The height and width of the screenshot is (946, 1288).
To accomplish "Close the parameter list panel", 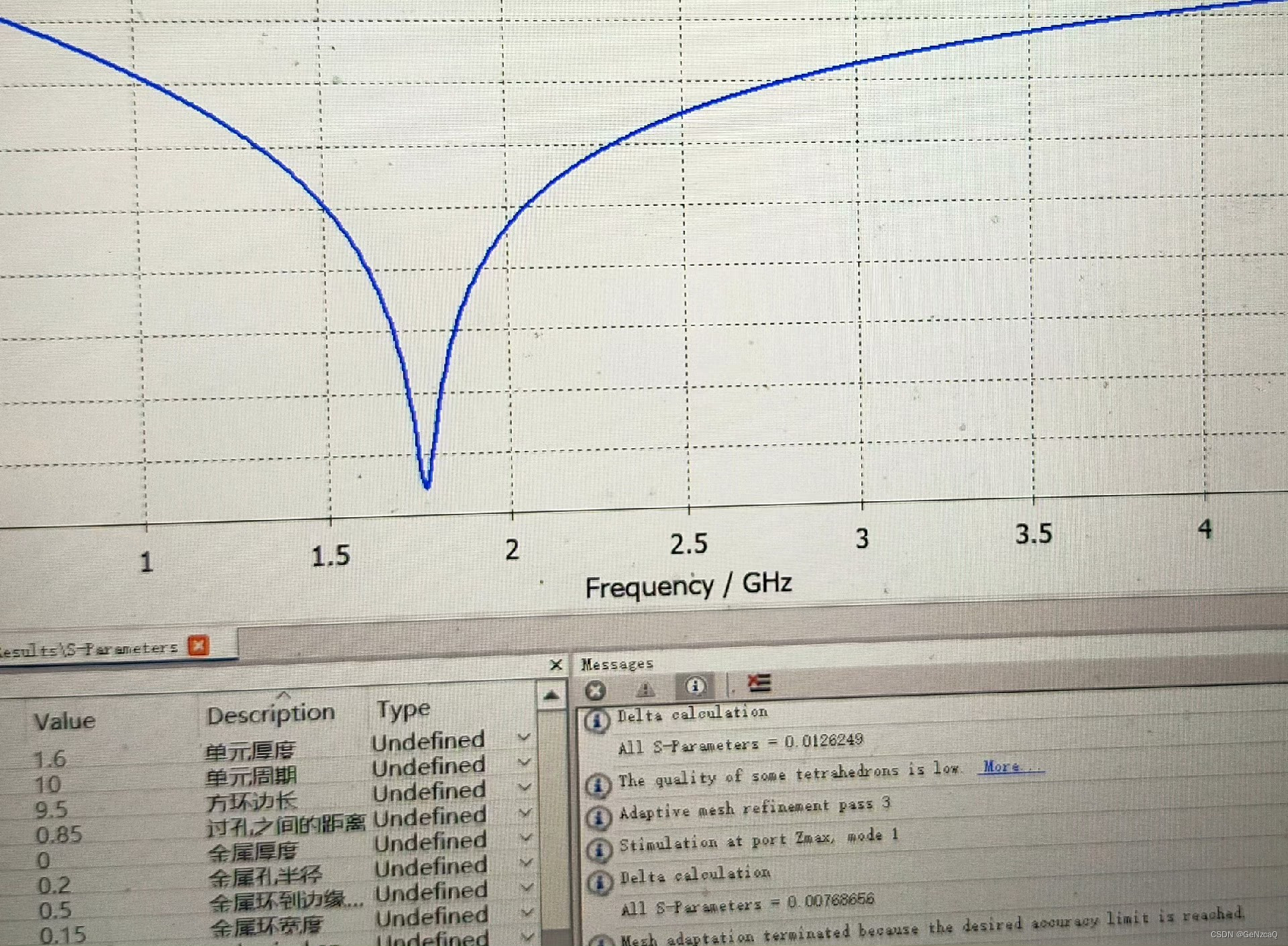I will 555,665.
